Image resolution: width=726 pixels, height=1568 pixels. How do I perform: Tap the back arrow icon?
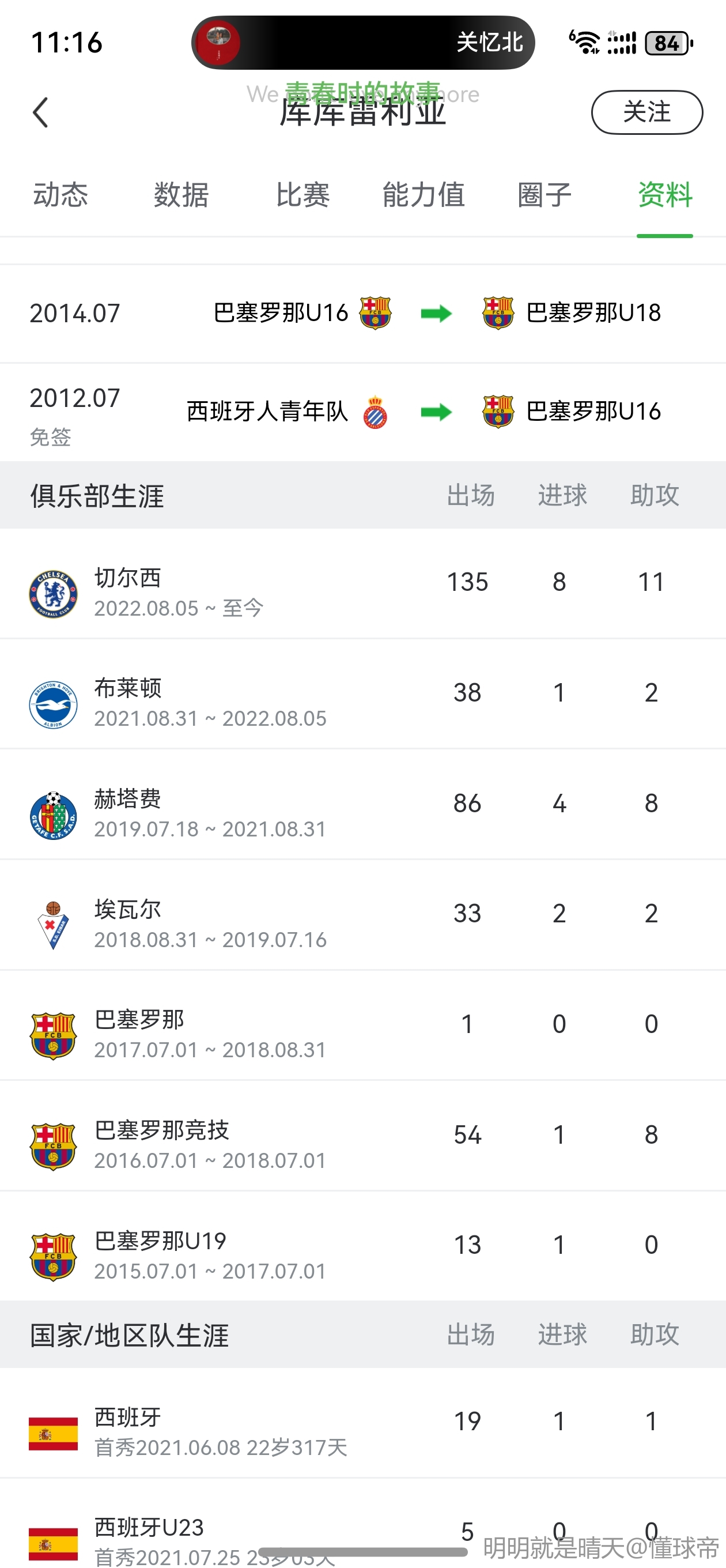tap(40, 112)
